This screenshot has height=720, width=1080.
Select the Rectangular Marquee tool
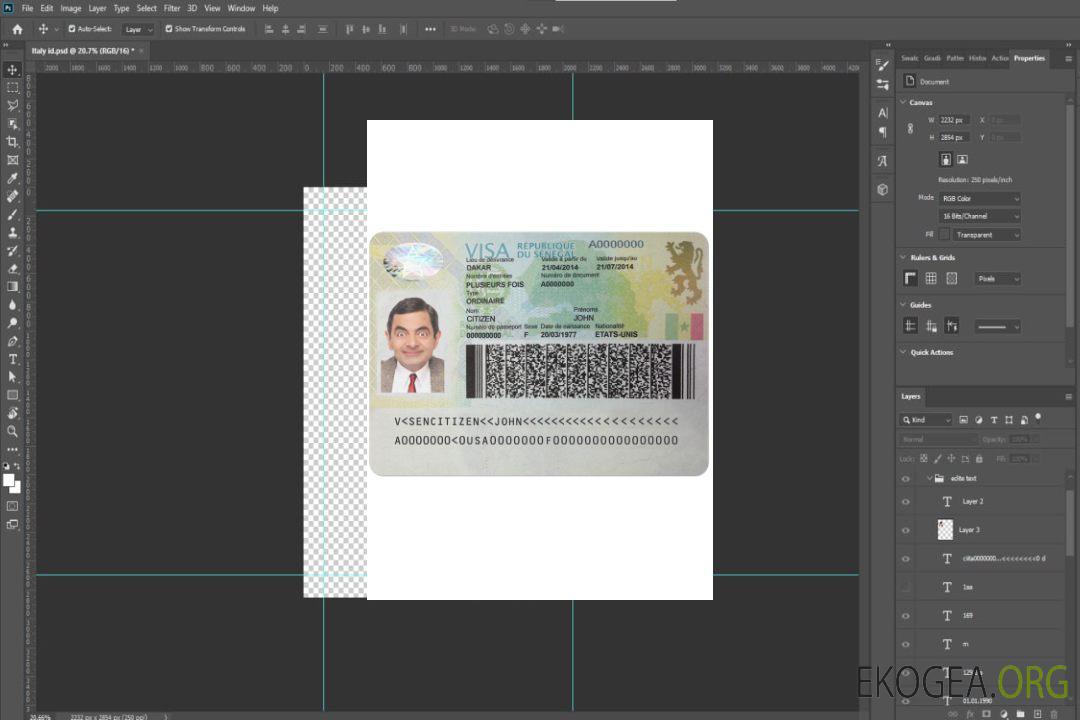tap(12, 88)
